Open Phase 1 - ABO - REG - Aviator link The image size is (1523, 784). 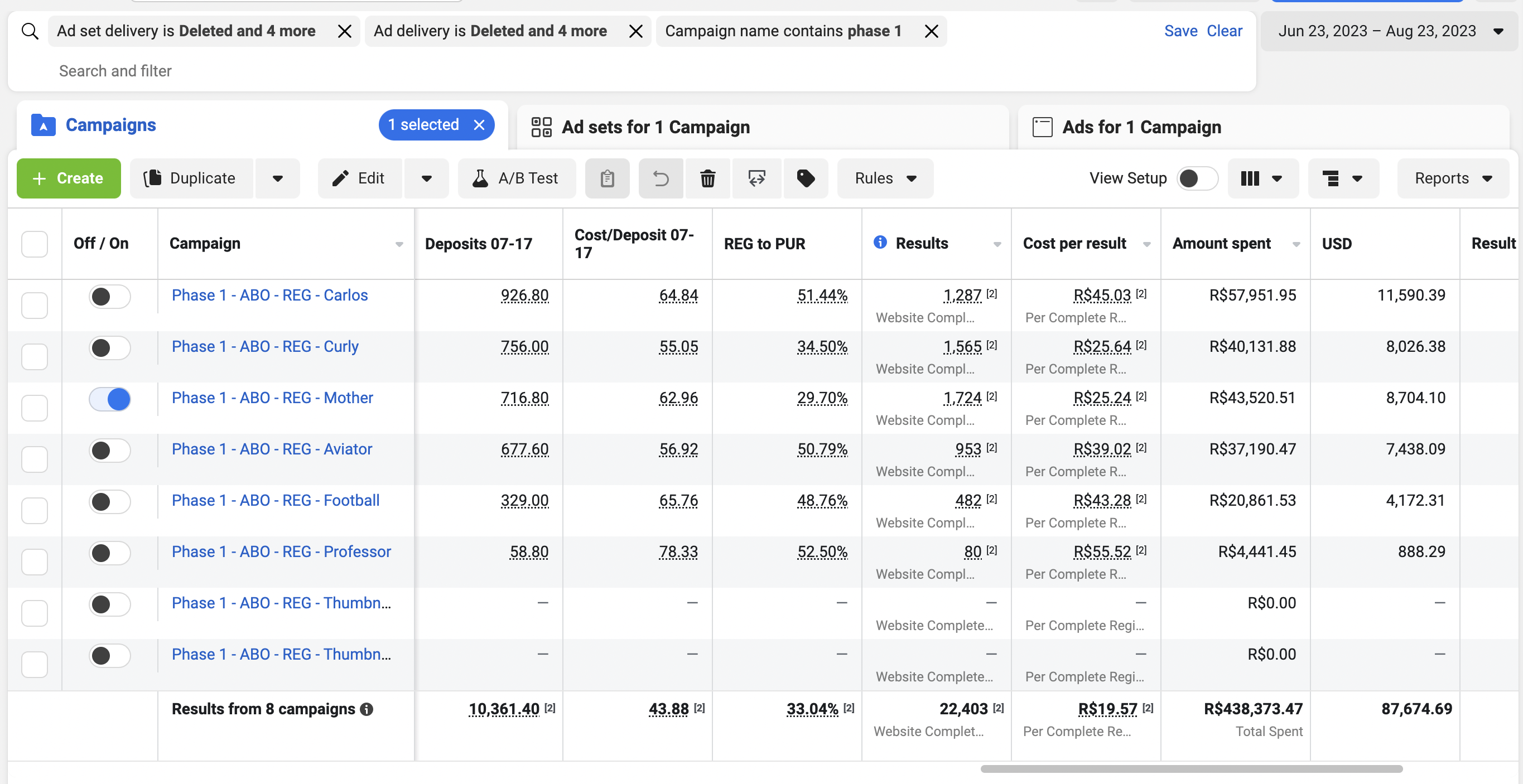(271, 449)
